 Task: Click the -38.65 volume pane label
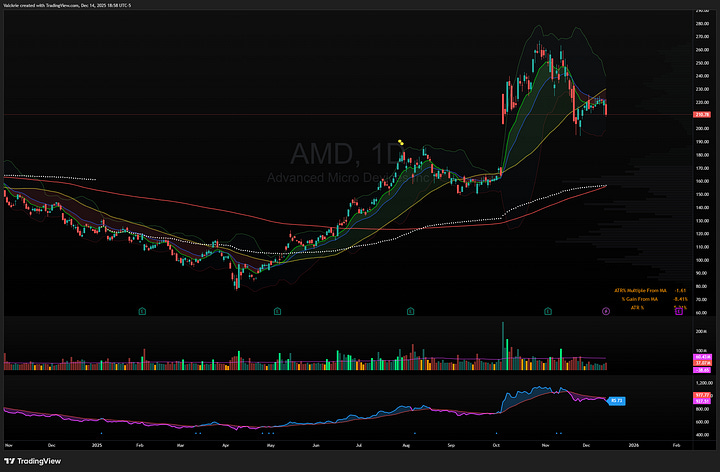coord(703,370)
